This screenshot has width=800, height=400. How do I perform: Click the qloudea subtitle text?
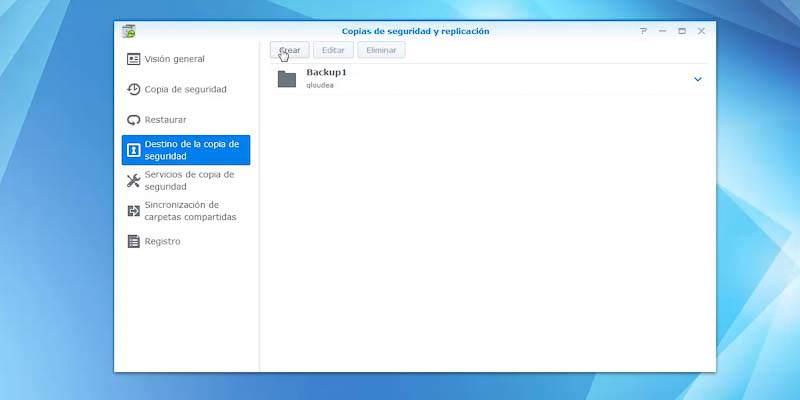tap(320, 85)
